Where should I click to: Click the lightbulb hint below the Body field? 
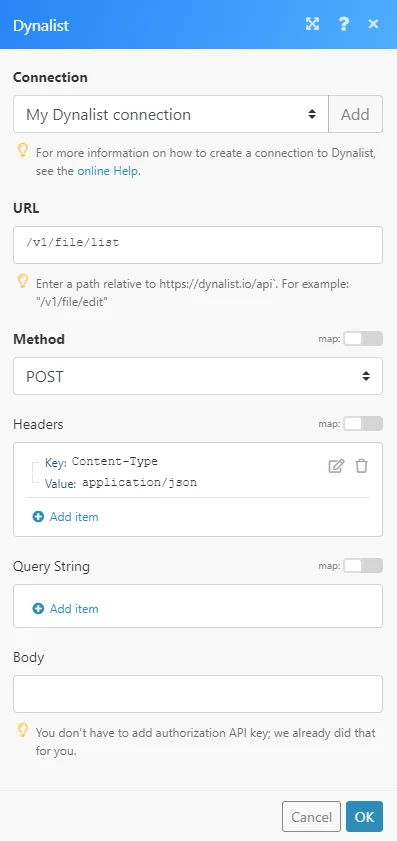tap(23, 729)
